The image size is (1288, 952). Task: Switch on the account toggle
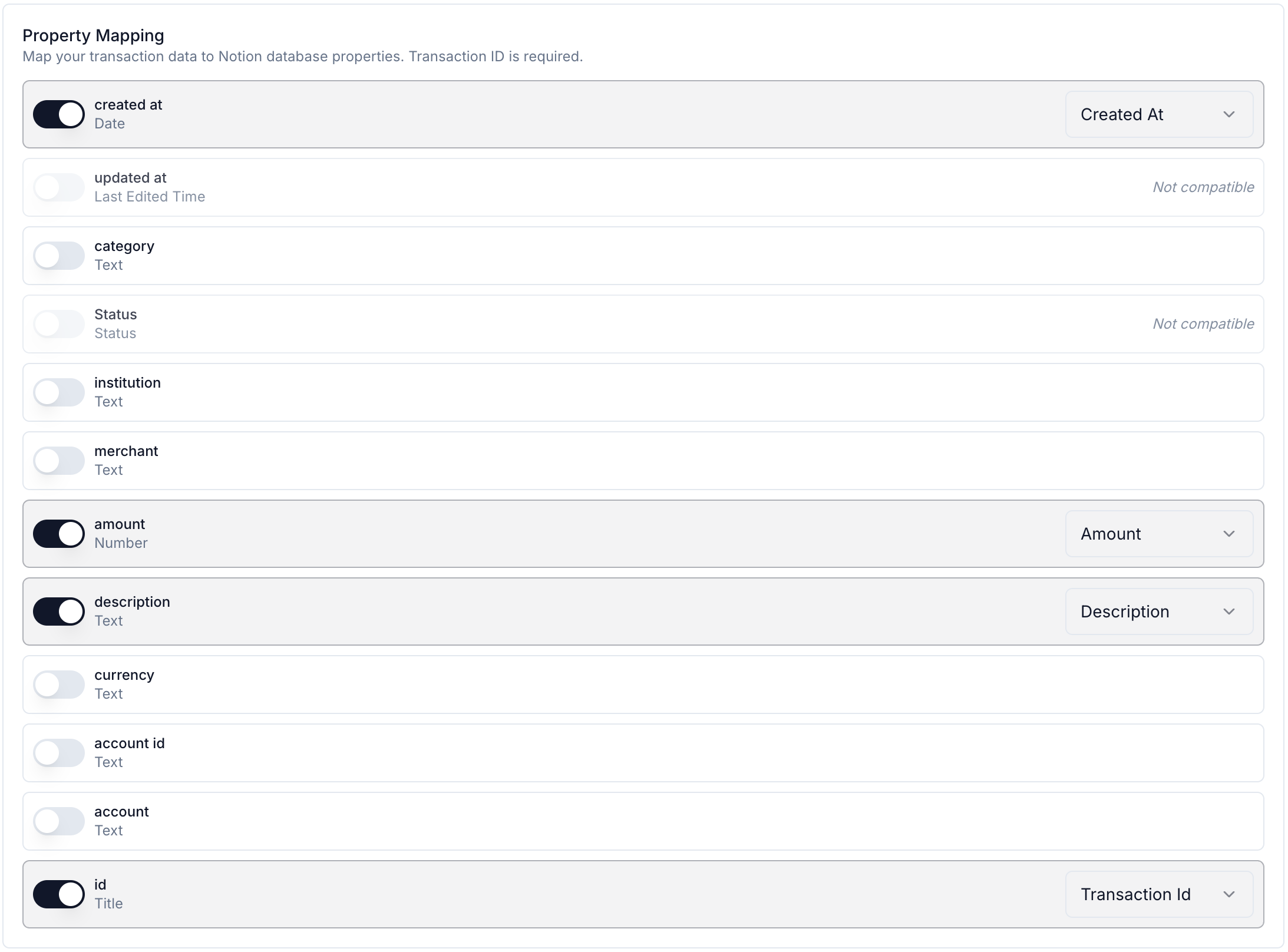point(59,821)
